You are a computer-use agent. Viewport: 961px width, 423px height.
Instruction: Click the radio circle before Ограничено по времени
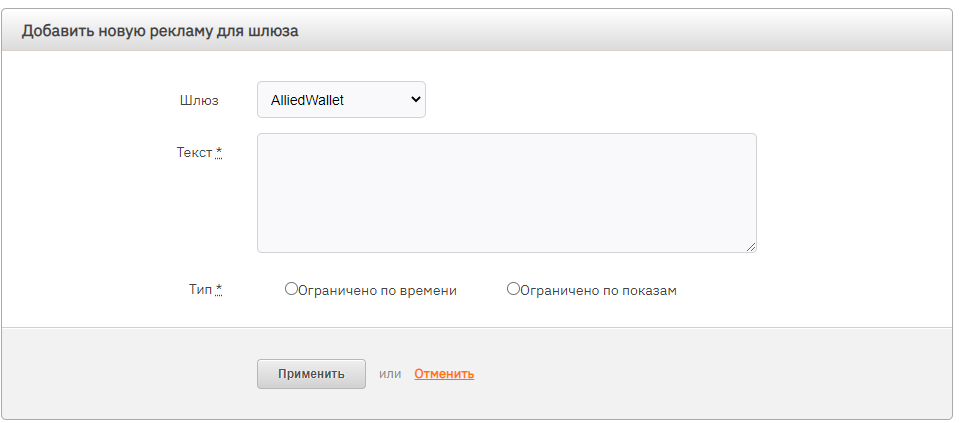pyautogui.click(x=291, y=289)
